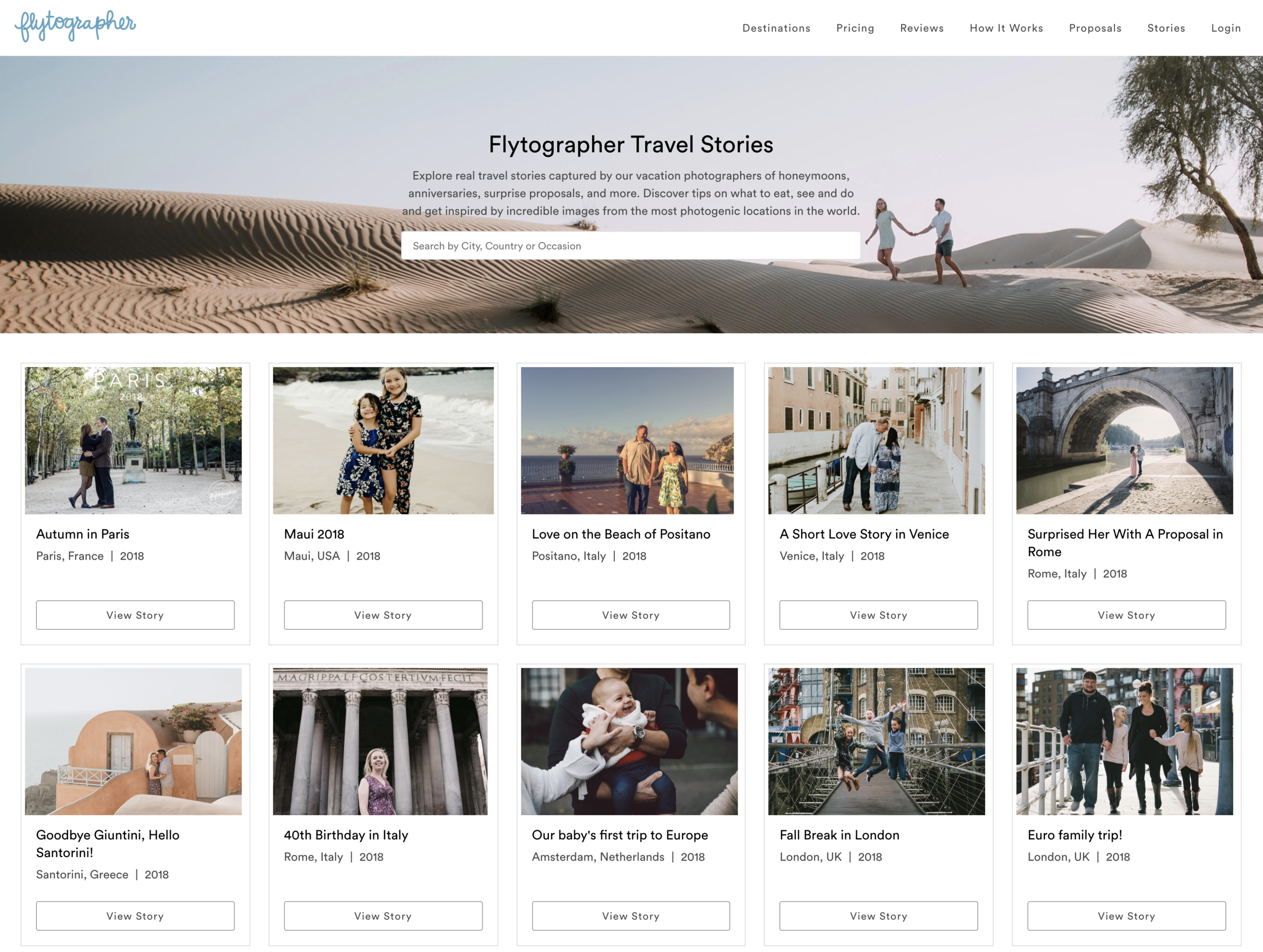Click the title 'Autumn in Paris'
The height and width of the screenshot is (952, 1263).
[x=83, y=534]
